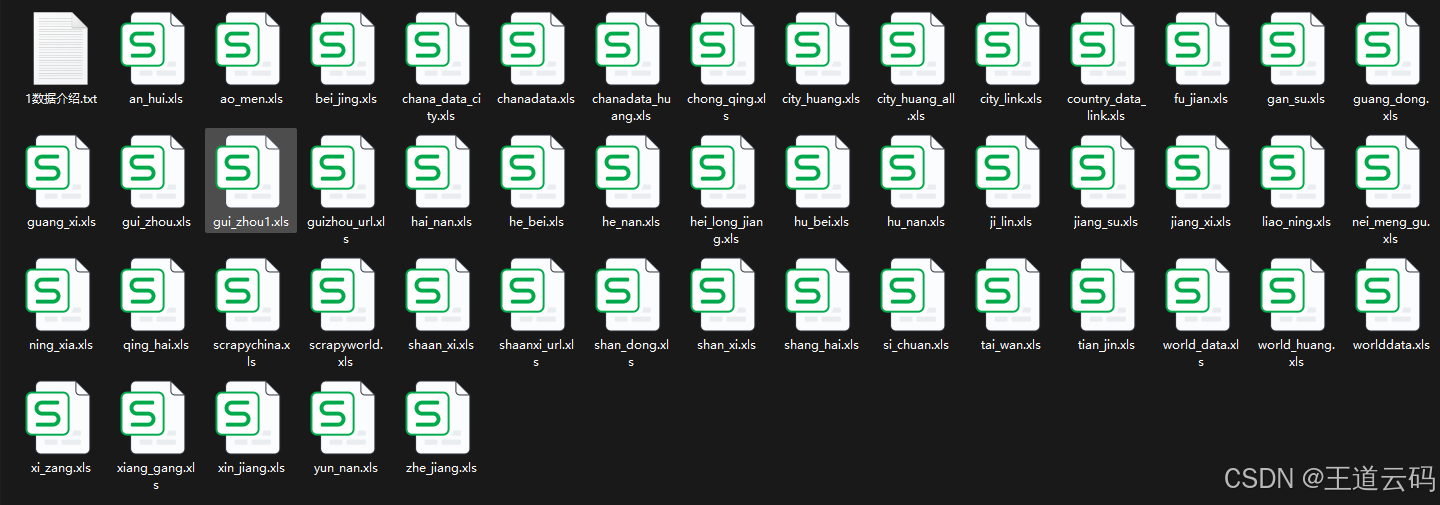Select the world_huang.xls file icon
This screenshot has width=1440, height=505.
(1294, 295)
